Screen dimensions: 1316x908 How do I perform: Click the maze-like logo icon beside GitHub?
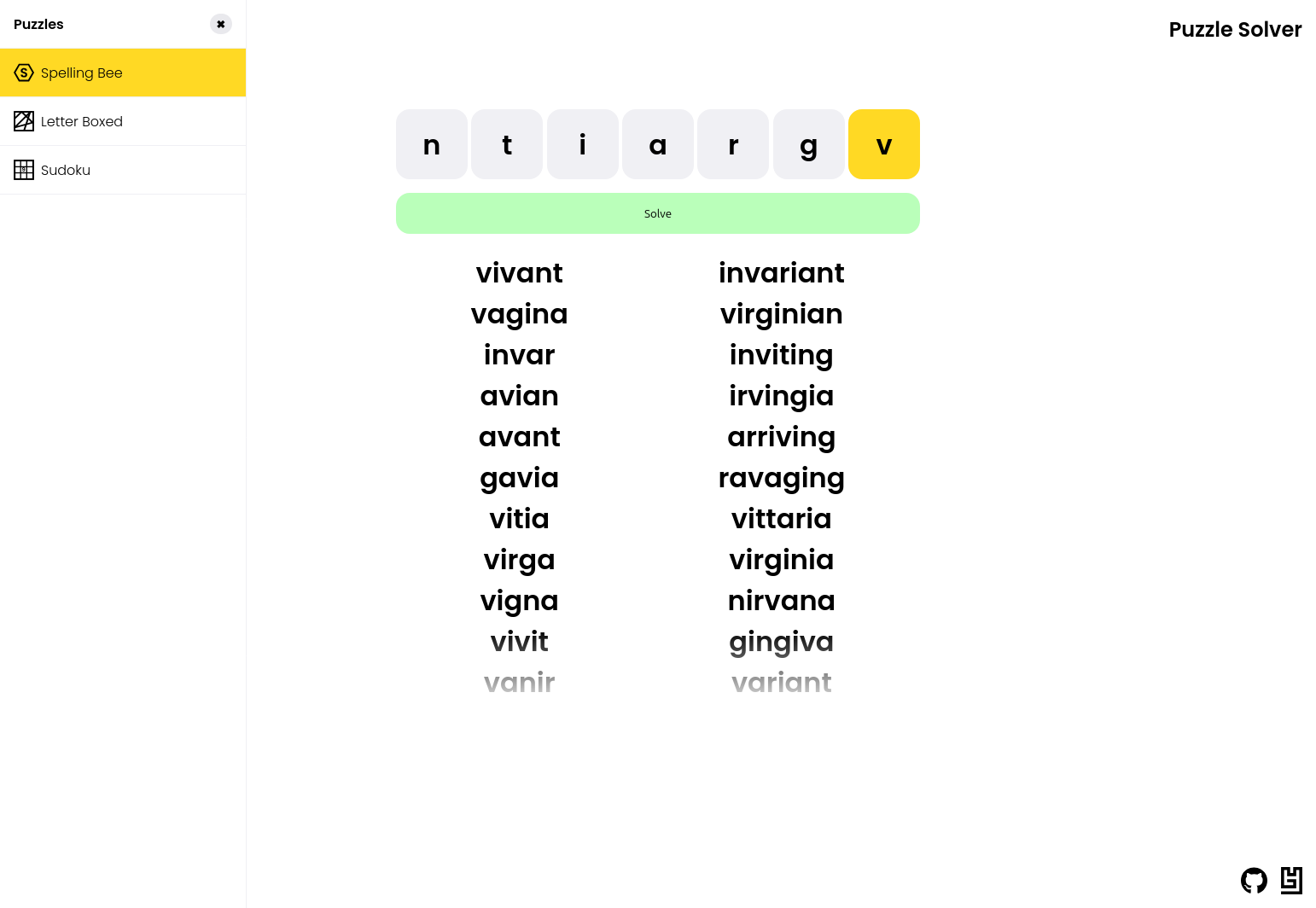pos(1291,880)
